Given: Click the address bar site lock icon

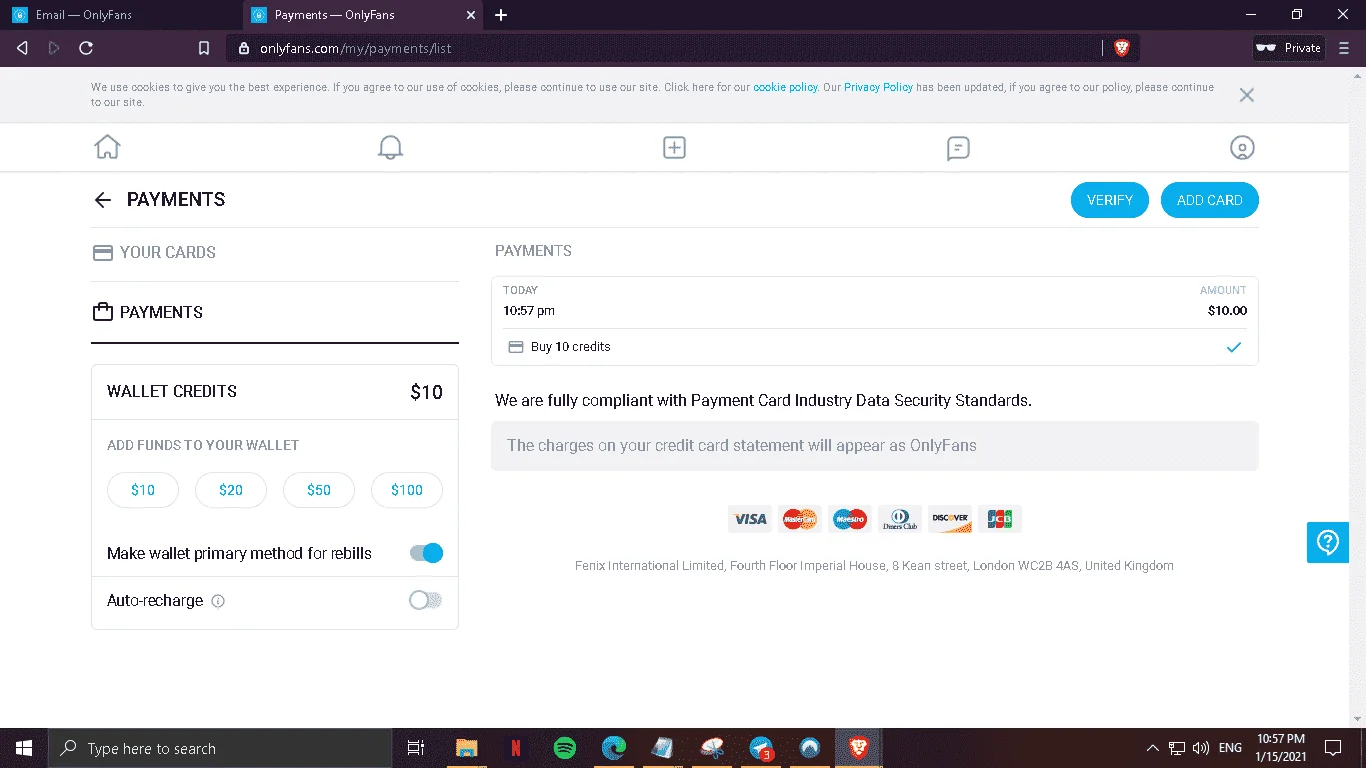Looking at the screenshot, I should pyautogui.click(x=244, y=48).
